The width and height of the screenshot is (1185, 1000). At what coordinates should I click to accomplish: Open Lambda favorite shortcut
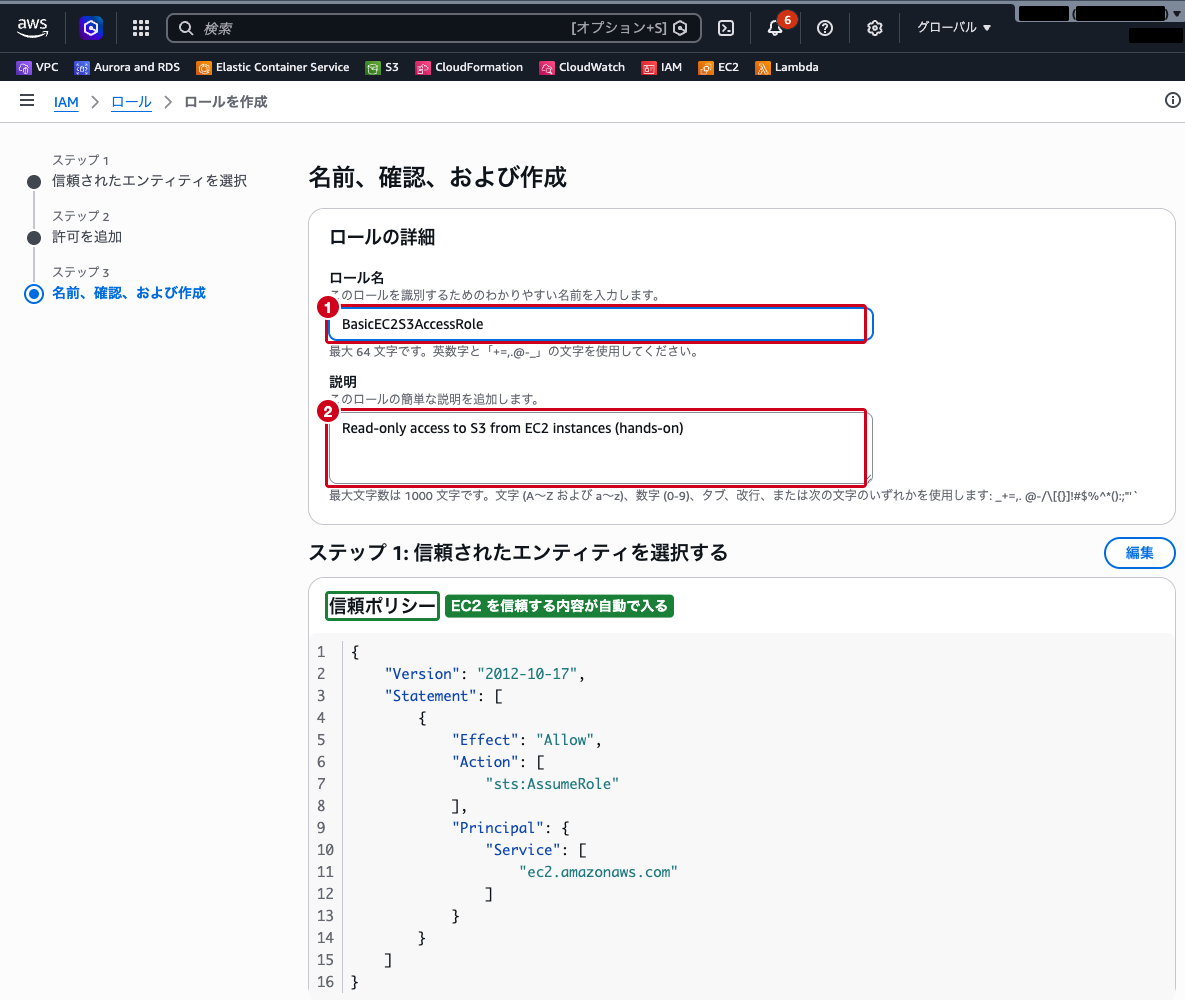pos(787,67)
